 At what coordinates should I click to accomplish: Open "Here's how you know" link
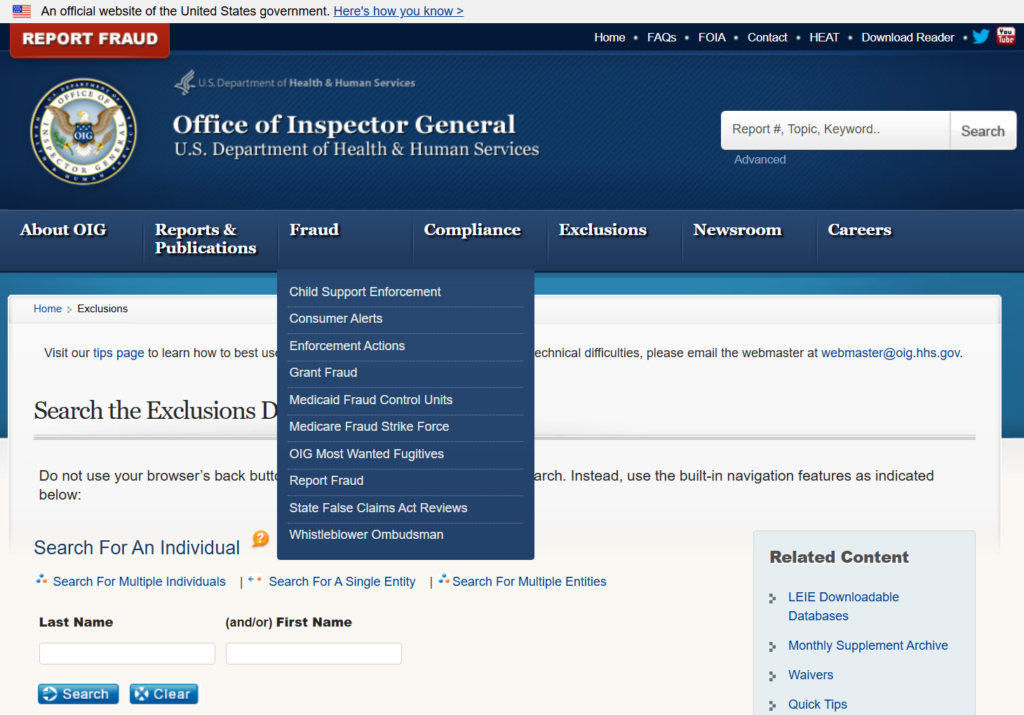[x=398, y=11]
